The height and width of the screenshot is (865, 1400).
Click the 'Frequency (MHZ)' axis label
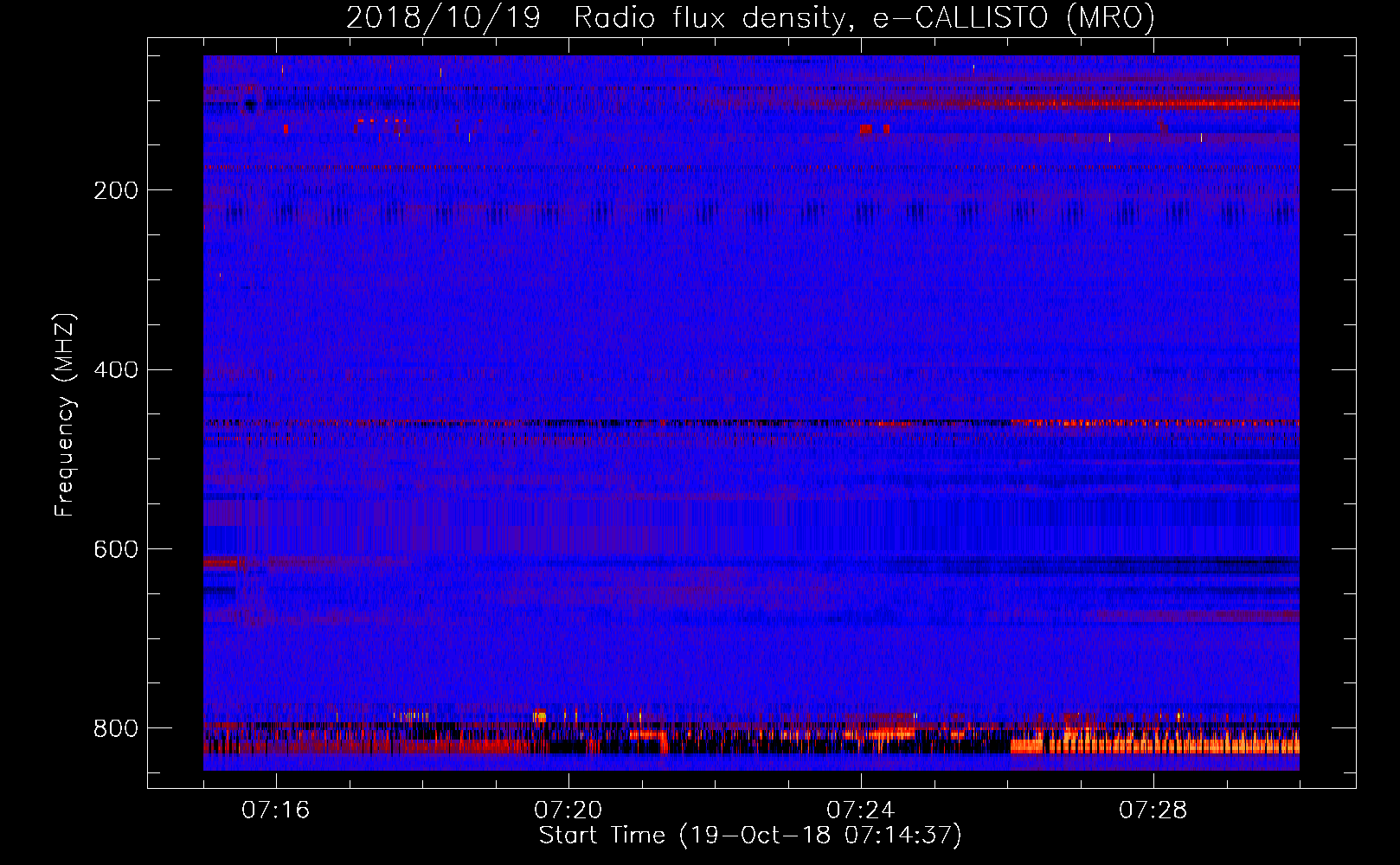coord(65,415)
